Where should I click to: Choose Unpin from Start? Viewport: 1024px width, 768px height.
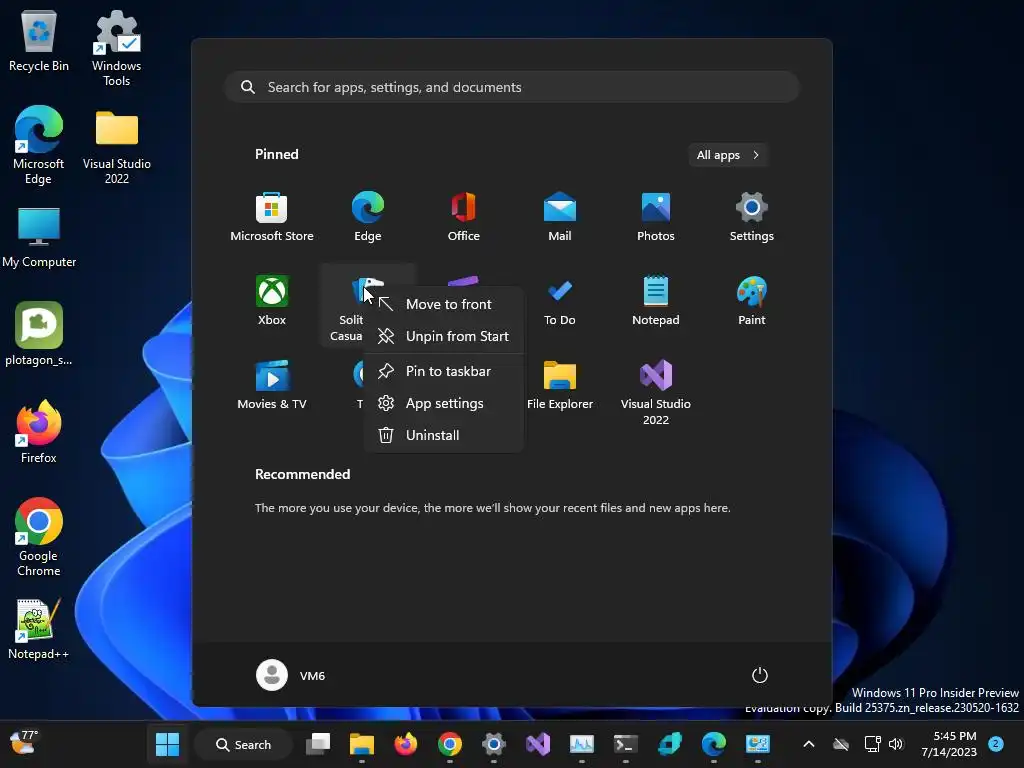pos(443,336)
